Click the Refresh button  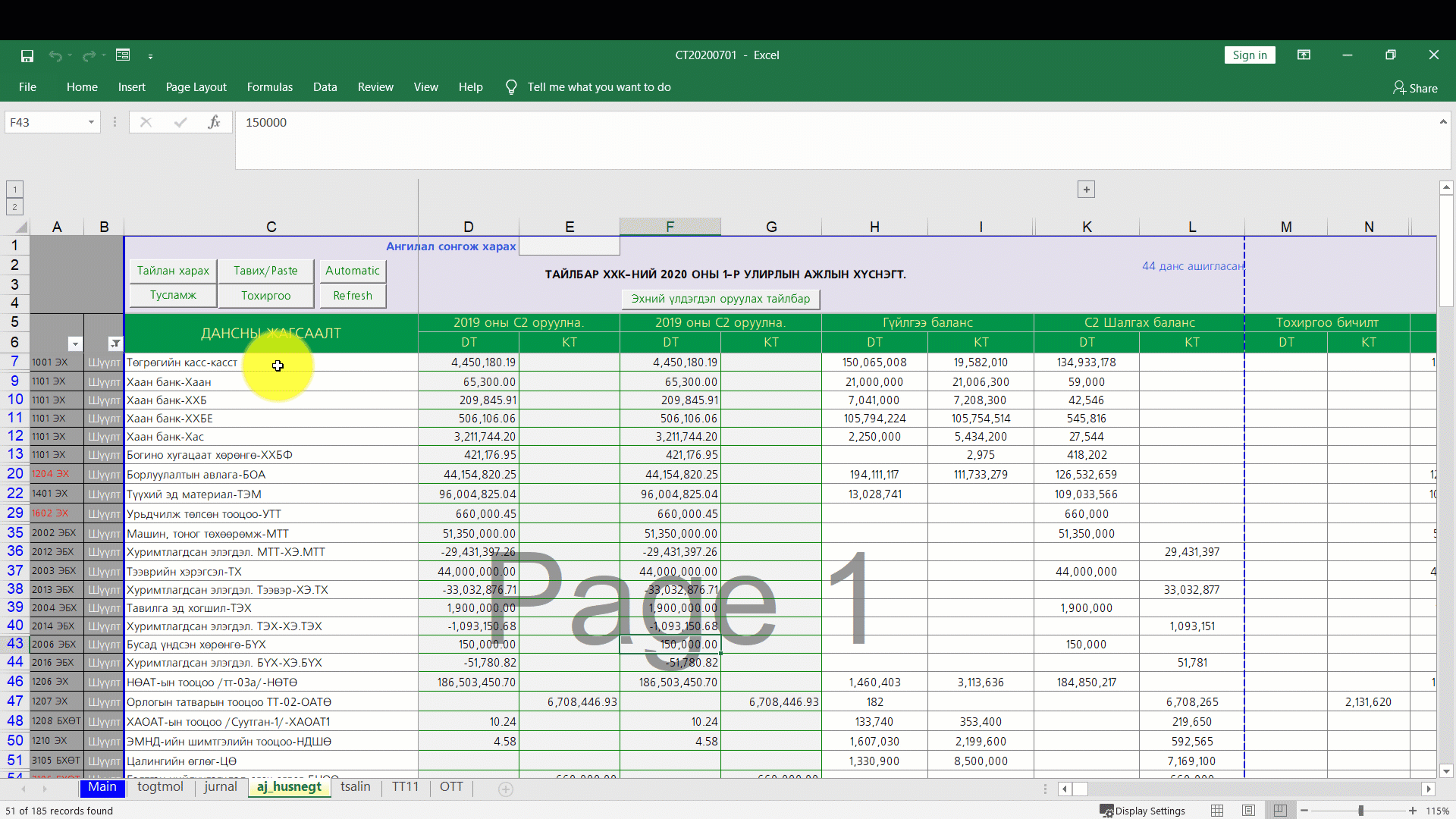353,296
